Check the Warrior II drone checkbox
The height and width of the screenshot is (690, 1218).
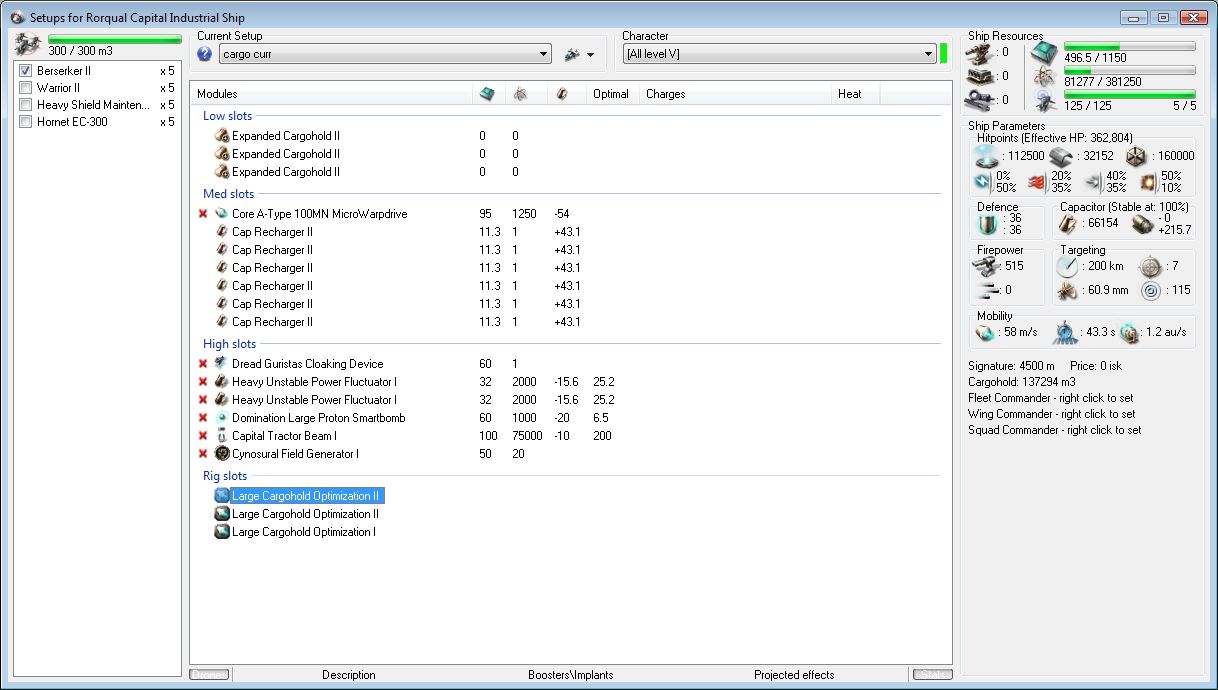click(26, 88)
